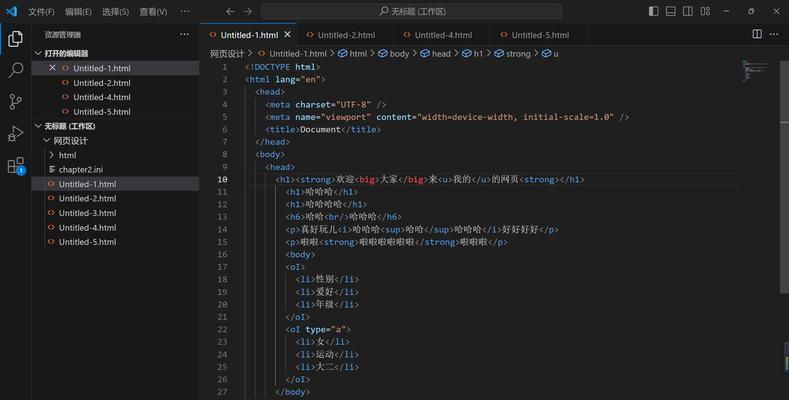
Task: Switch to the Untitled-5.html tab
Action: pyautogui.click(x=540, y=35)
